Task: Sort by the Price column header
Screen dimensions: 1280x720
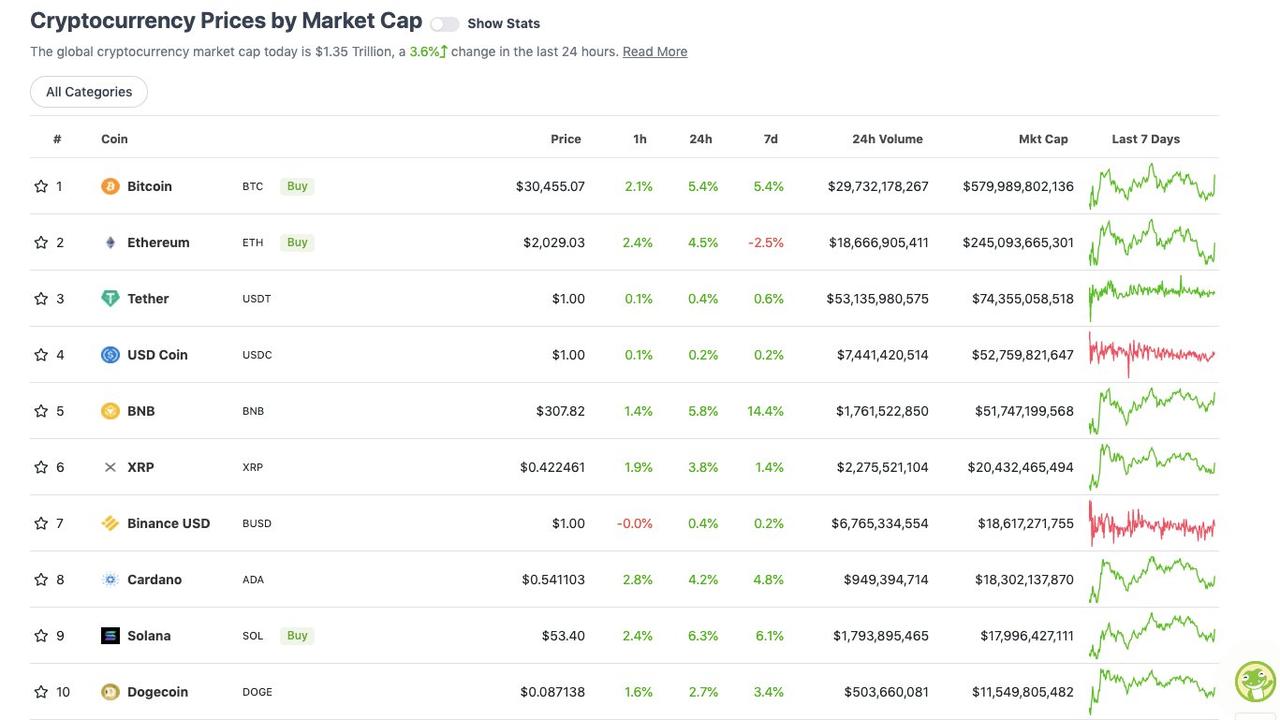Action: tap(566, 139)
